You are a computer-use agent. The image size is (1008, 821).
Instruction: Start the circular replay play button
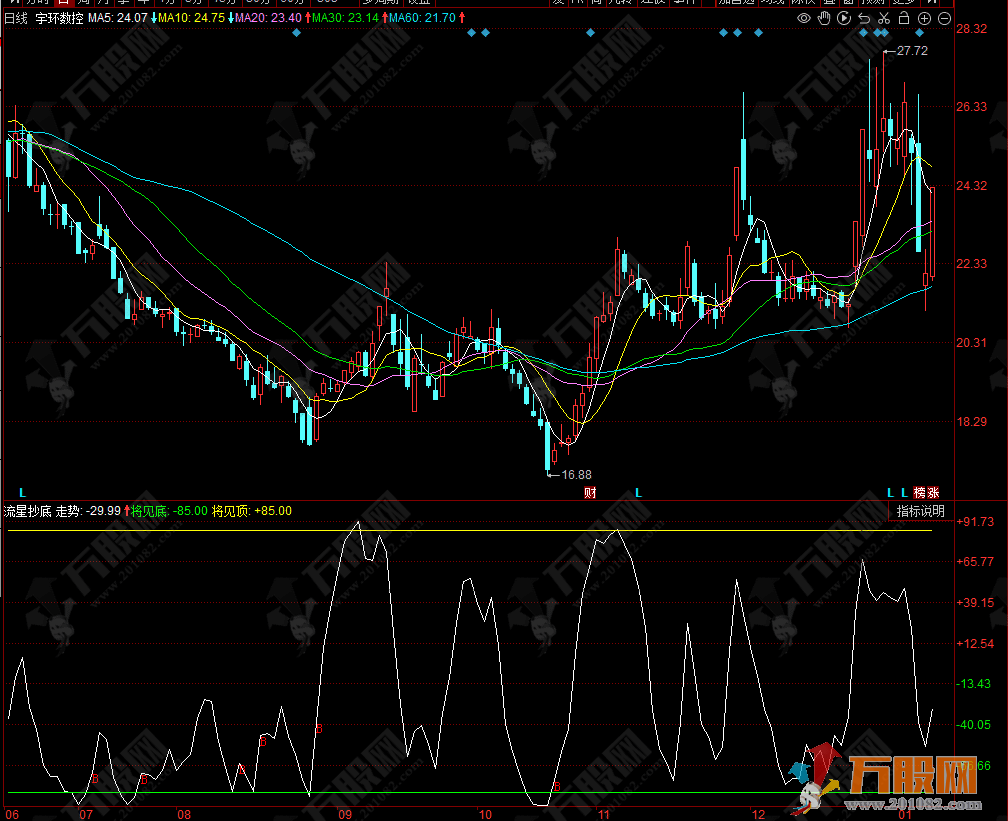[x=844, y=18]
